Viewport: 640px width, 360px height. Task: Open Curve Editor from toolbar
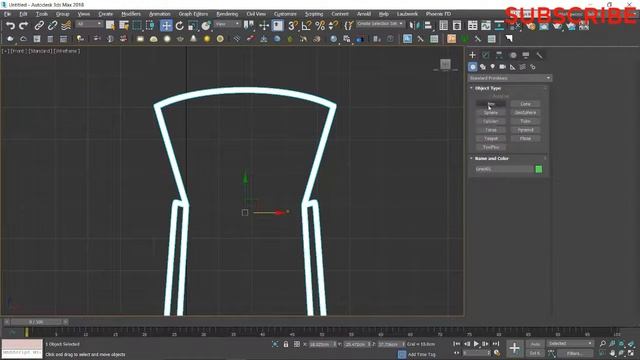pos(486,26)
